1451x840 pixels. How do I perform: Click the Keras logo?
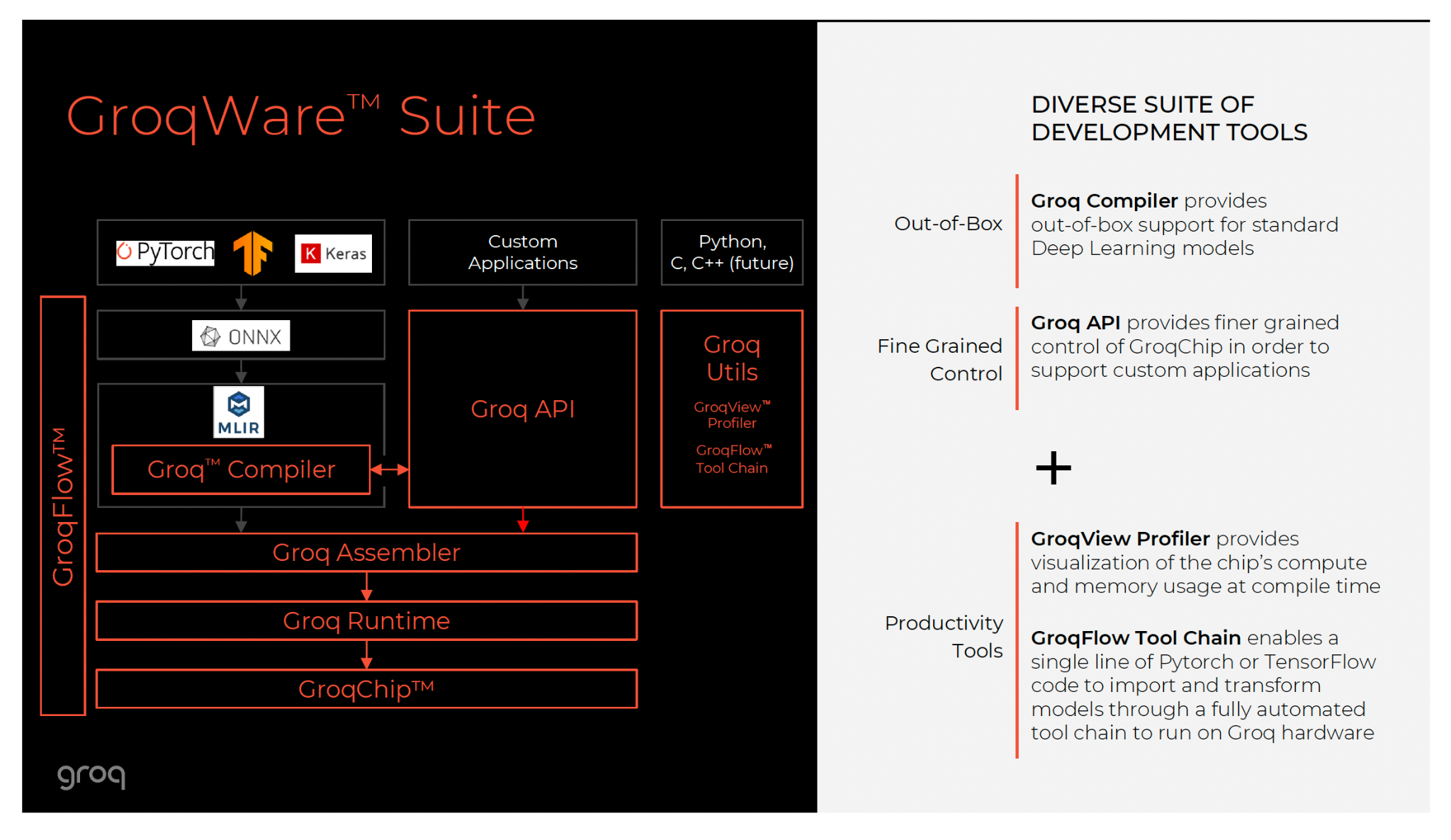pos(333,253)
